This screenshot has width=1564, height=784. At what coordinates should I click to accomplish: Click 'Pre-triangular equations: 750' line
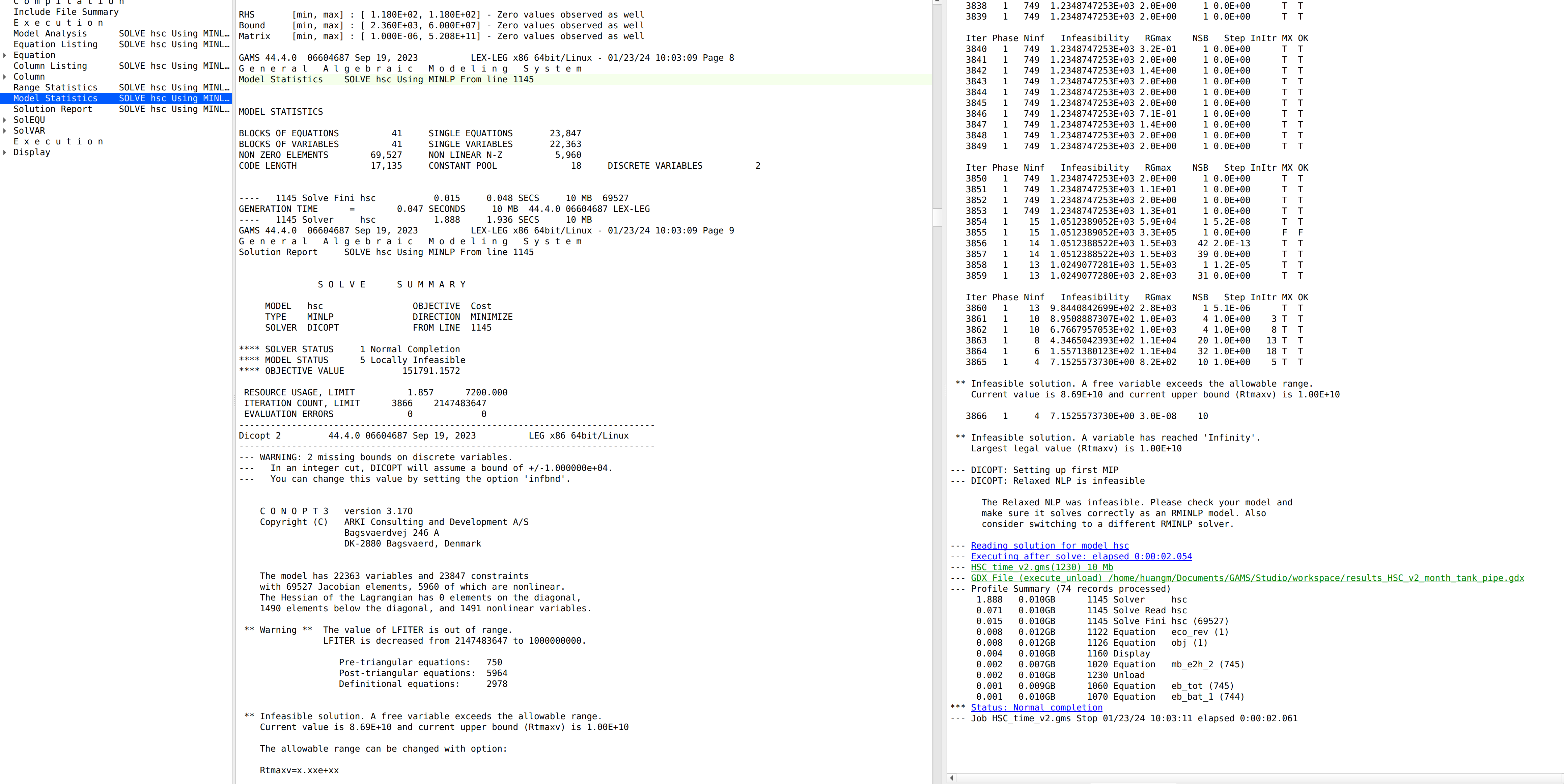(420, 663)
